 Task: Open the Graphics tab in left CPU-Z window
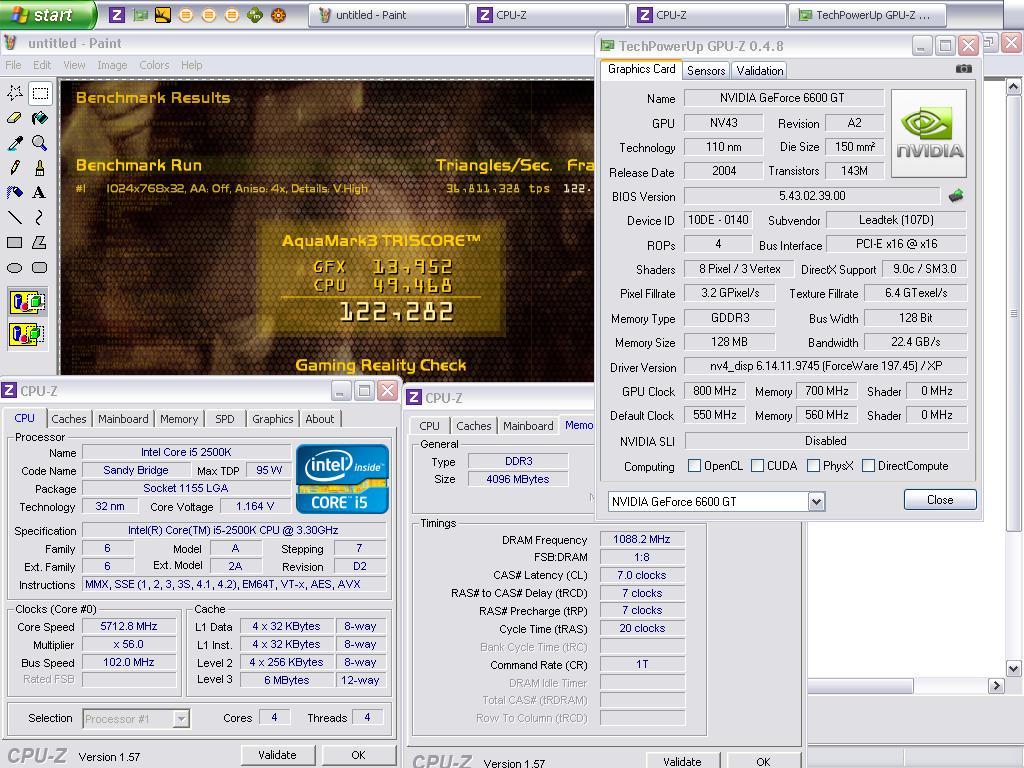coord(272,419)
